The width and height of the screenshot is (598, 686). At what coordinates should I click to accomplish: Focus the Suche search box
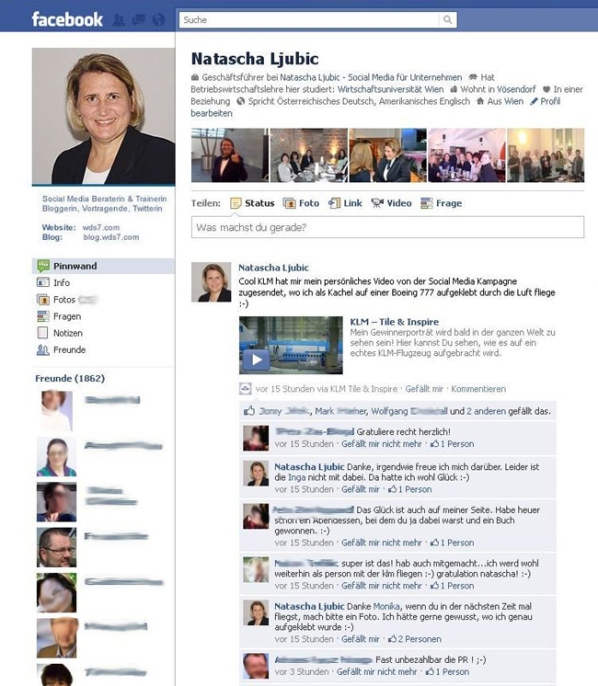tap(309, 20)
